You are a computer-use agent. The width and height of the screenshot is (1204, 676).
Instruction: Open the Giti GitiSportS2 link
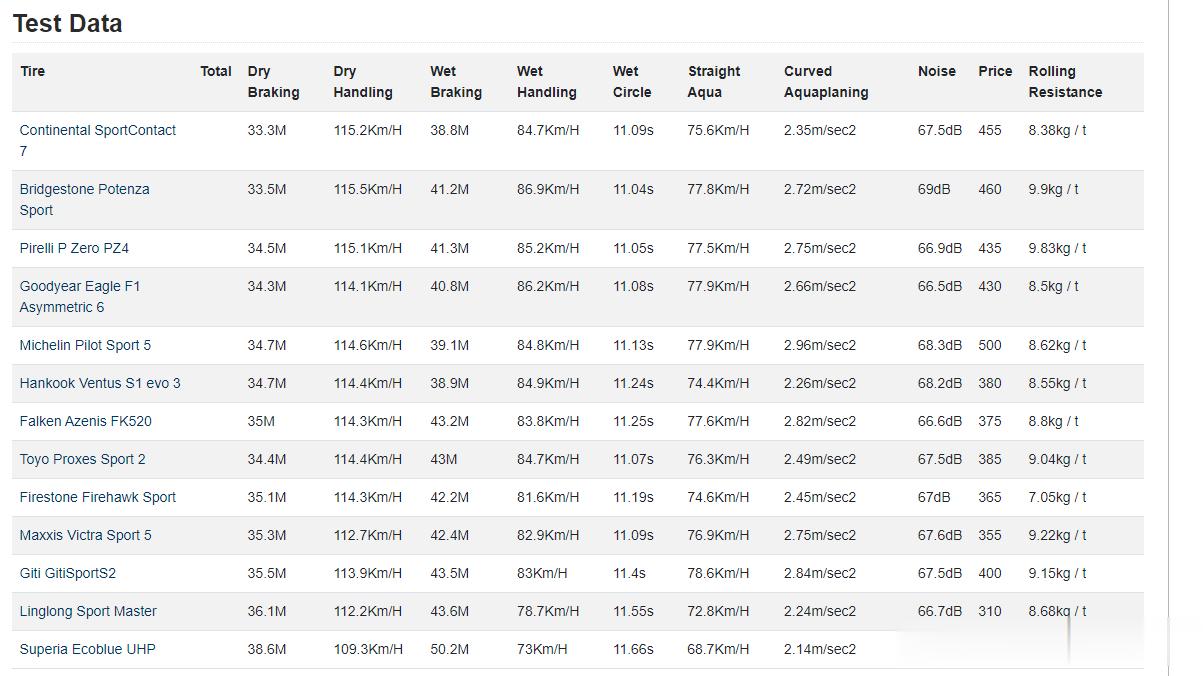pos(68,573)
